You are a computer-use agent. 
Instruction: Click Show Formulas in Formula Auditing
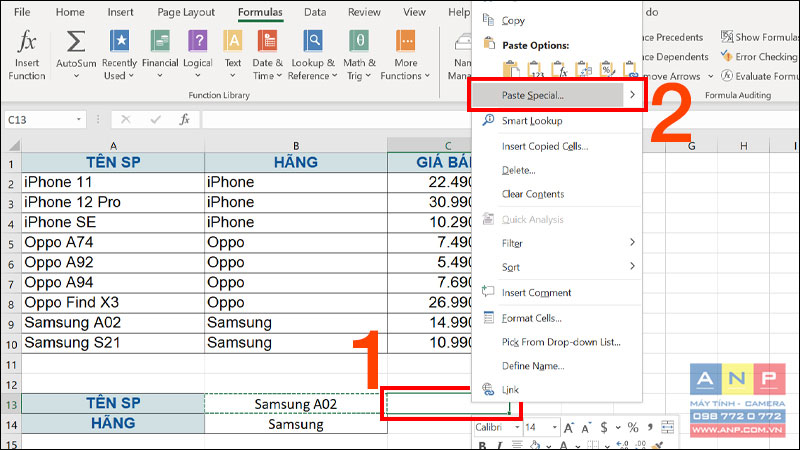pyautogui.click(x=760, y=37)
